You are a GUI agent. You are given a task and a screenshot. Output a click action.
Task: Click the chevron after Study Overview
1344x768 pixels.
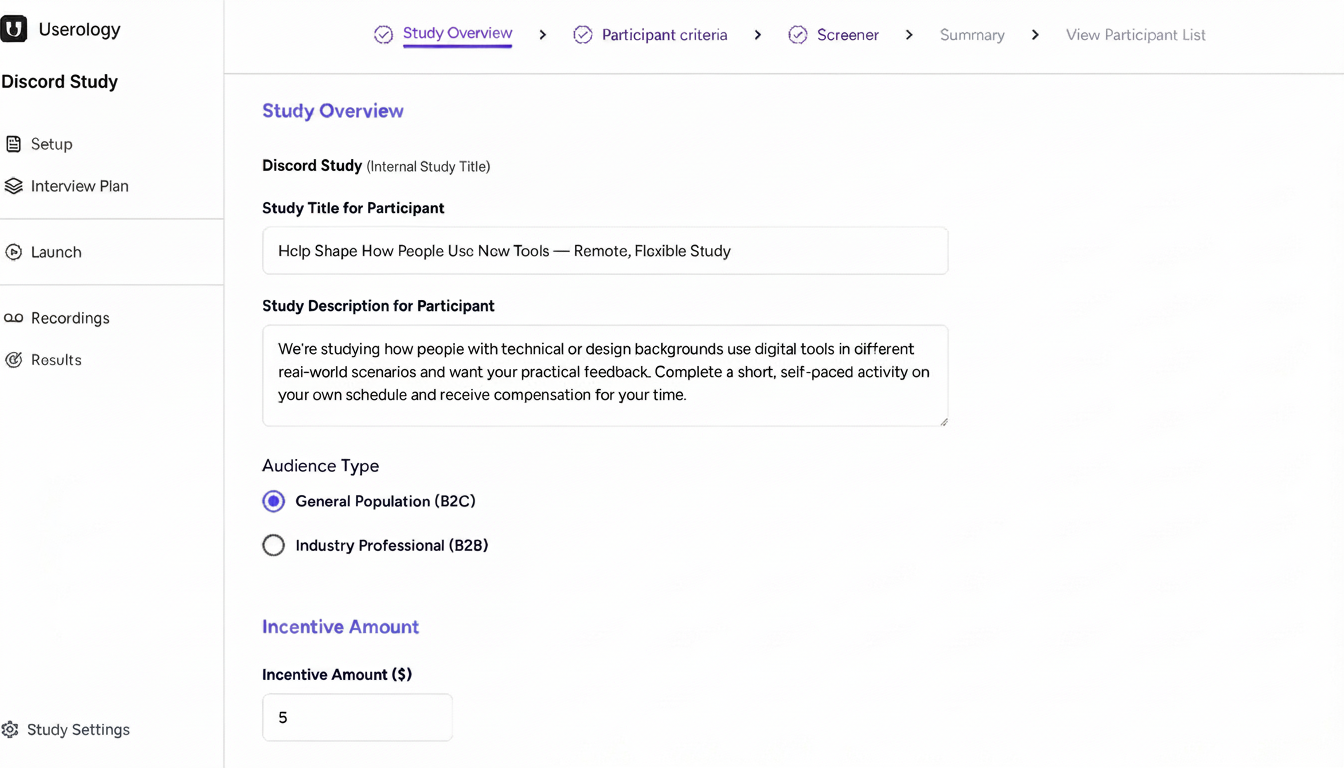click(542, 34)
